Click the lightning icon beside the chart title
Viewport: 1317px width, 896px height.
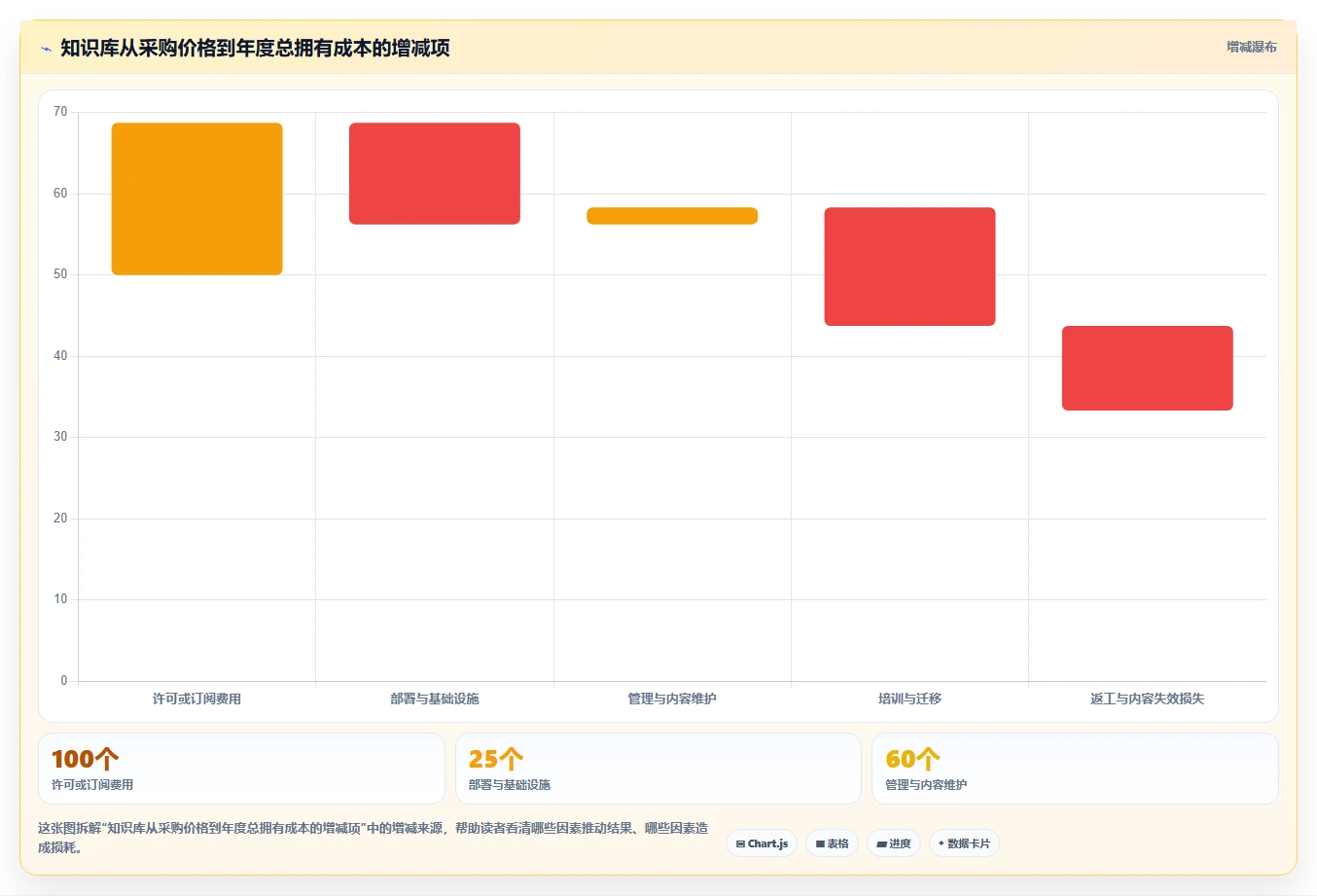(x=46, y=49)
